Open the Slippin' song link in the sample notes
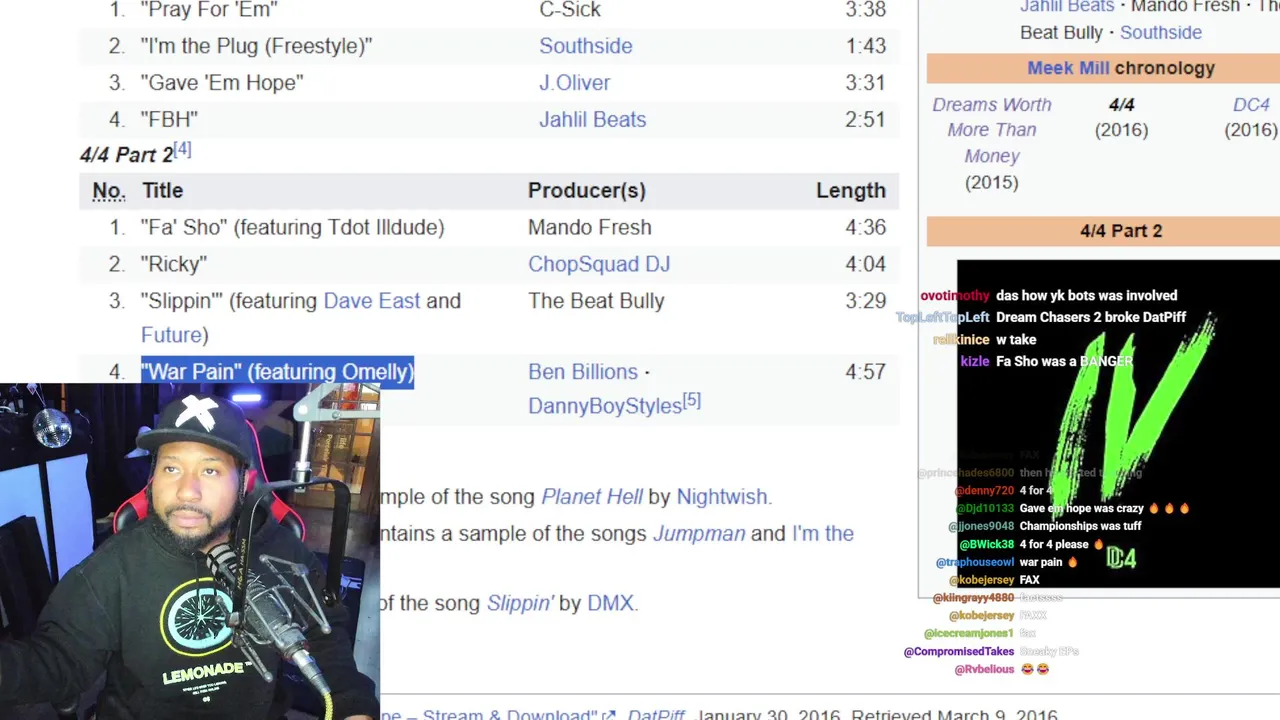This screenshot has width=1280, height=720. pos(519,604)
